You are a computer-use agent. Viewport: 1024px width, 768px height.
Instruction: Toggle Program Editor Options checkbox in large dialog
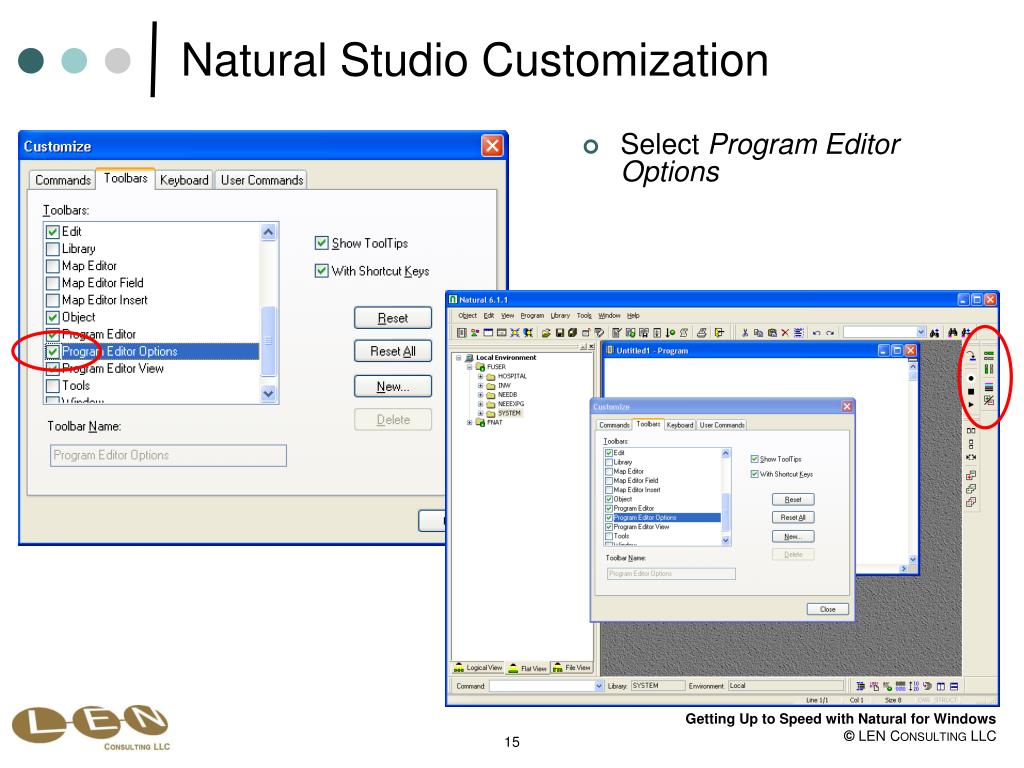click(53, 351)
